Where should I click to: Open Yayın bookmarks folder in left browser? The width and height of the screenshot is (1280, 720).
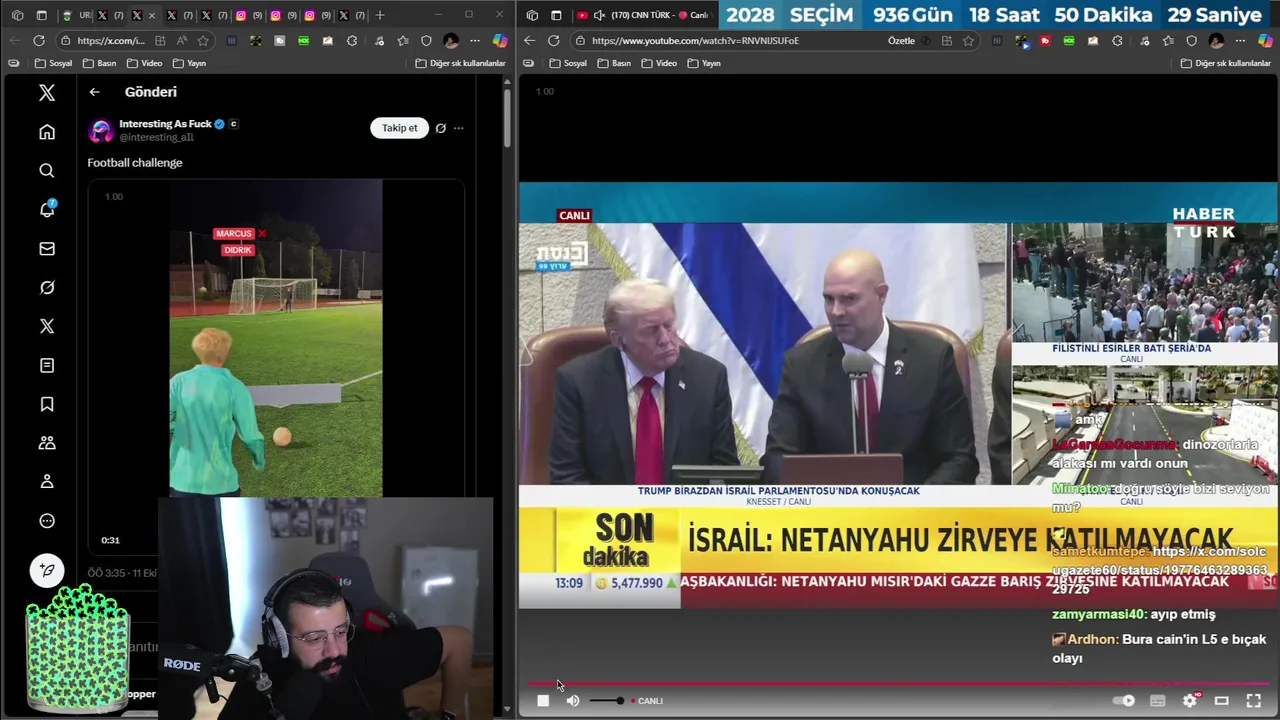(190, 63)
